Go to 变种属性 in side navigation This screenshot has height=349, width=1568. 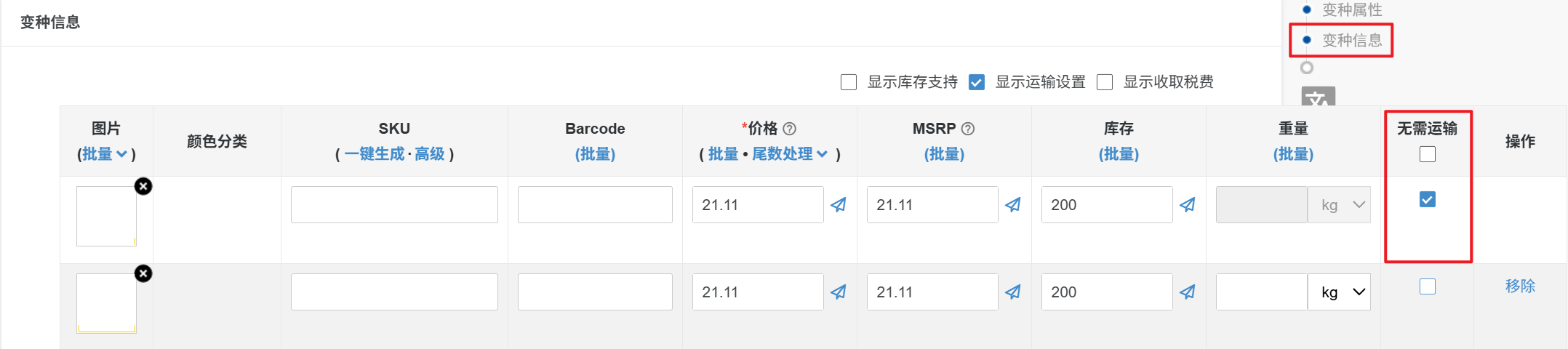click(x=1351, y=10)
